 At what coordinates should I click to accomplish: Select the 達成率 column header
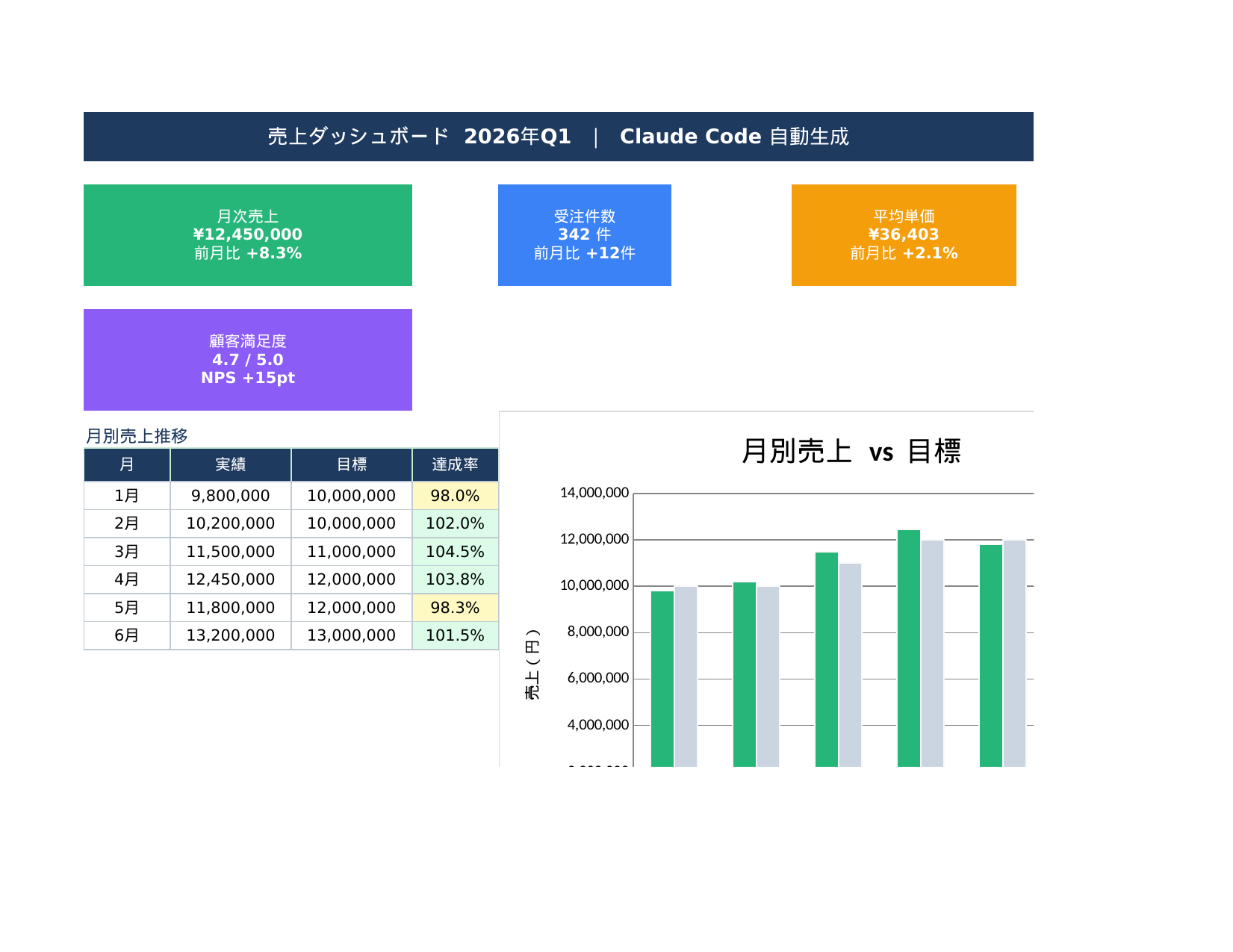coord(455,464)
